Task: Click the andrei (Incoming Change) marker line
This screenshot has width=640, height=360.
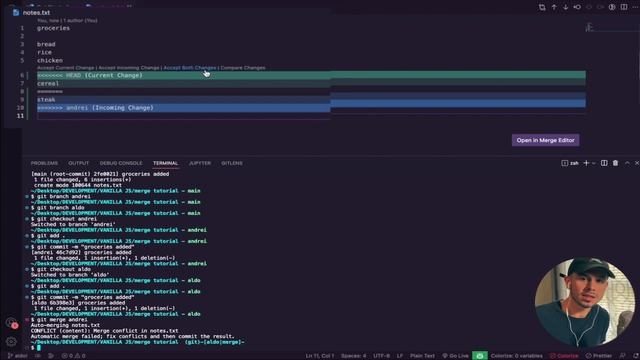Action: [95, 108]
